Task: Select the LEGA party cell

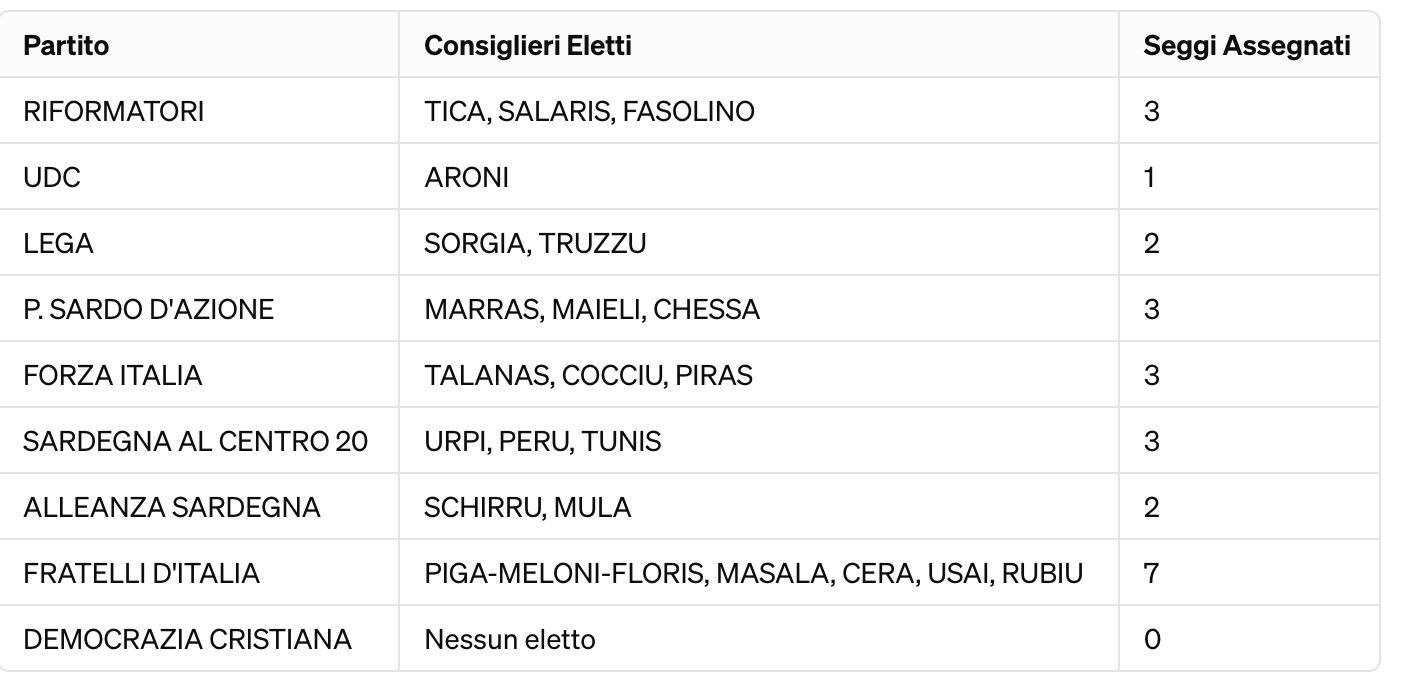Action: [x=58, y=244]
